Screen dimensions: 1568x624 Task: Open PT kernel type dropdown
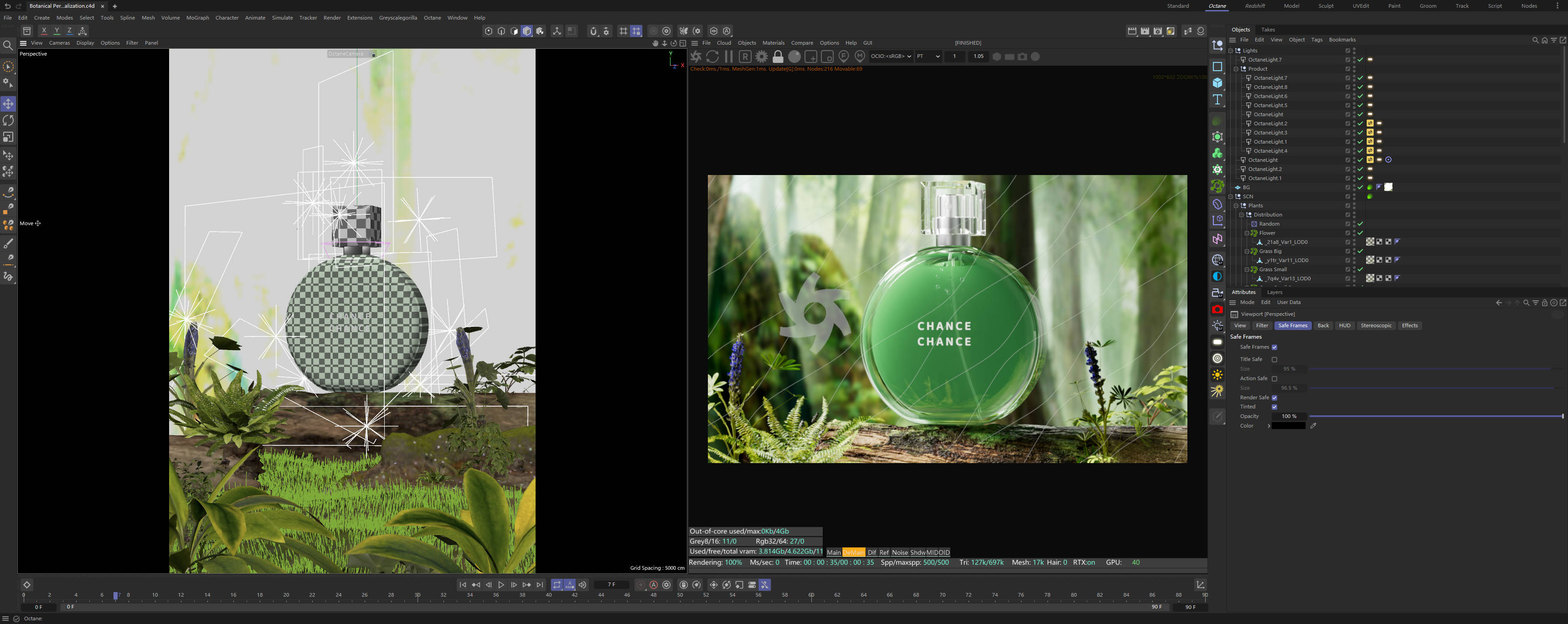click(x=928, y=57)
